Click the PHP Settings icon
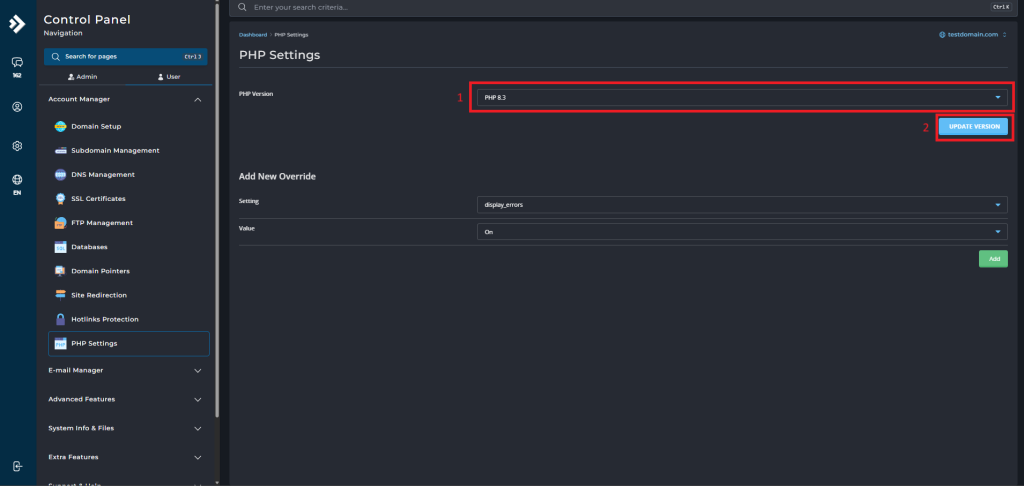This screenshot has width=1024, height=486. click(x=61, y=344)
